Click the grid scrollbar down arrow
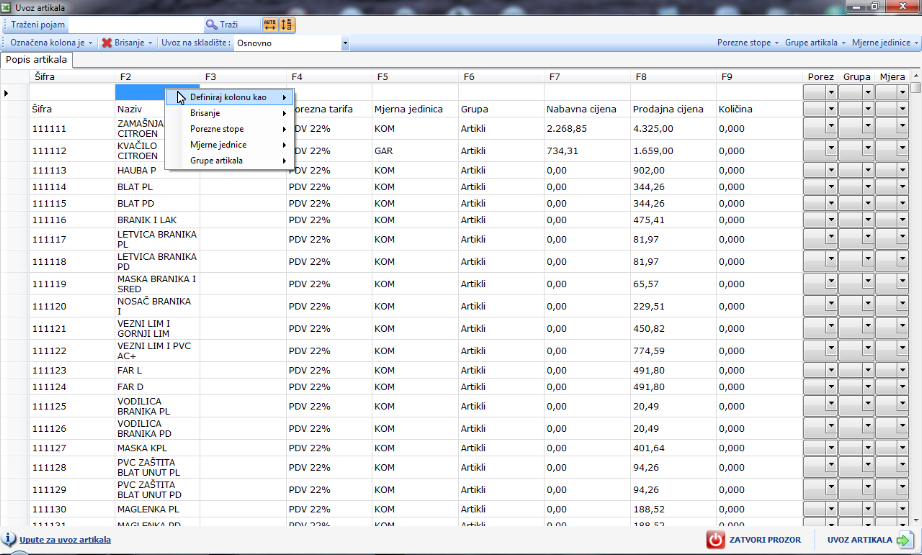Screen dimensions: 922x555 (916, 520)
